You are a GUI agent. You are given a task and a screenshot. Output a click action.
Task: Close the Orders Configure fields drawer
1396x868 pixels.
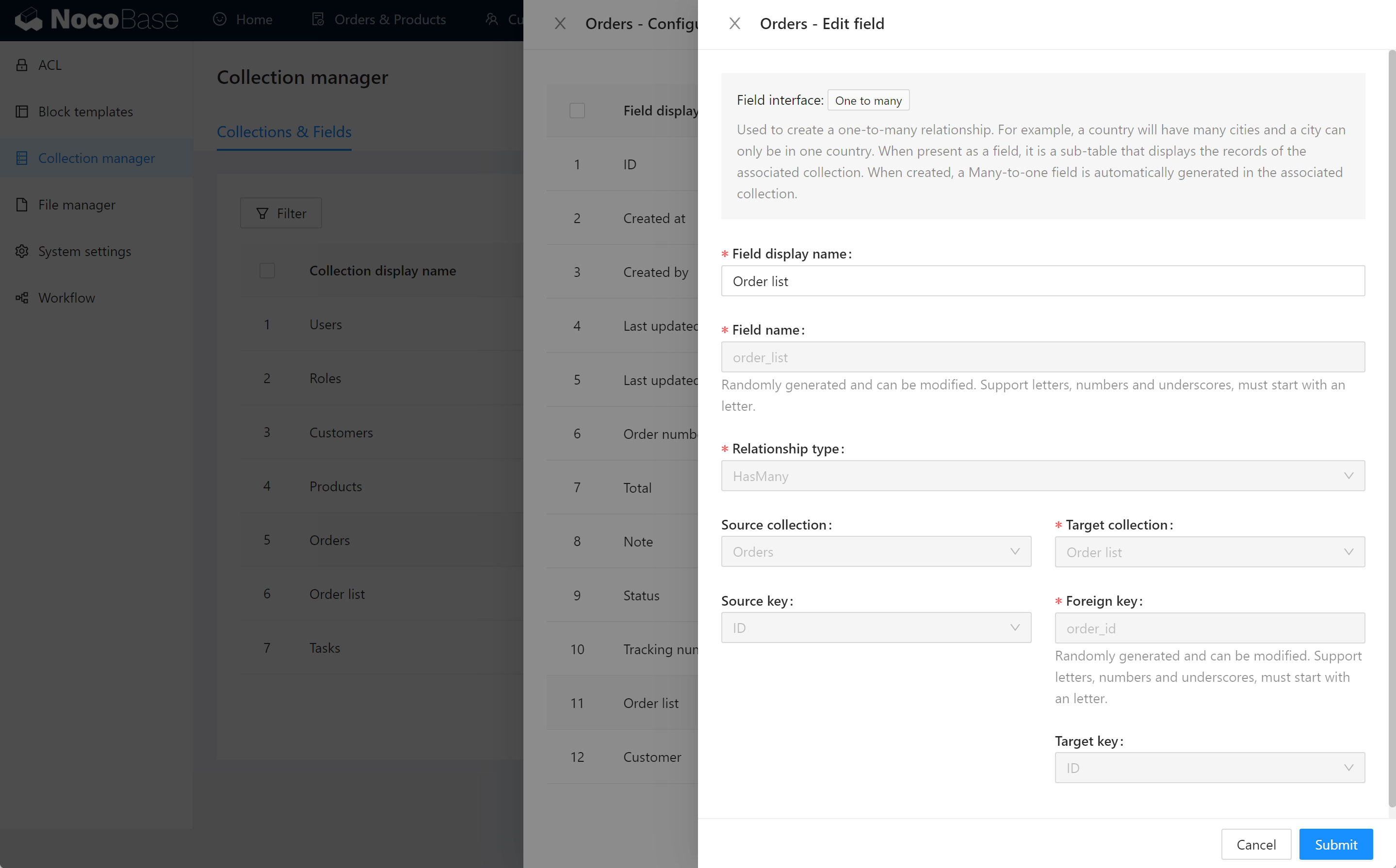(x=560, y=24)
